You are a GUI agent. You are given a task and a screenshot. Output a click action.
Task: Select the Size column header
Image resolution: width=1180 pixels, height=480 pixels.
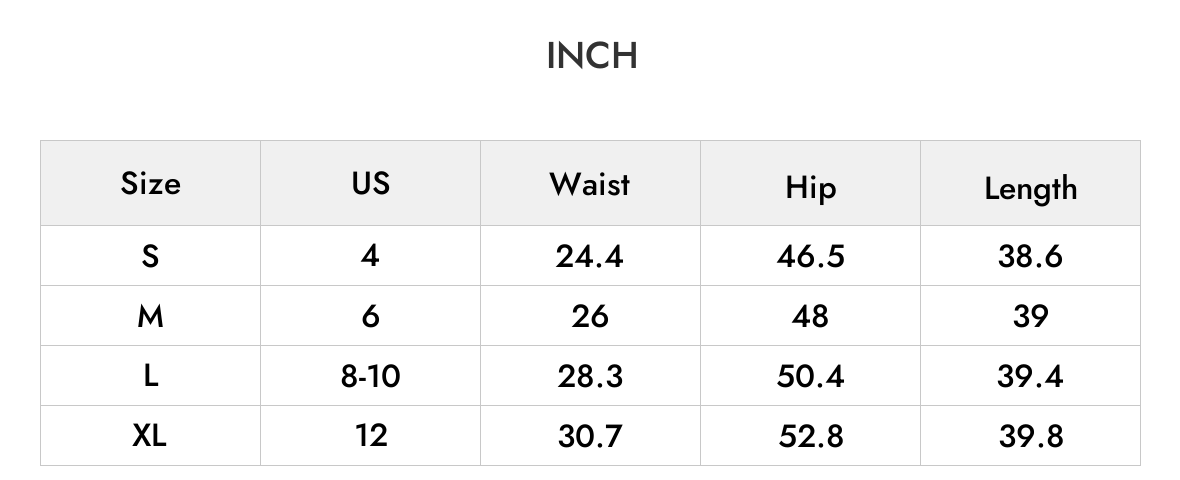click(x=151, y=183)
